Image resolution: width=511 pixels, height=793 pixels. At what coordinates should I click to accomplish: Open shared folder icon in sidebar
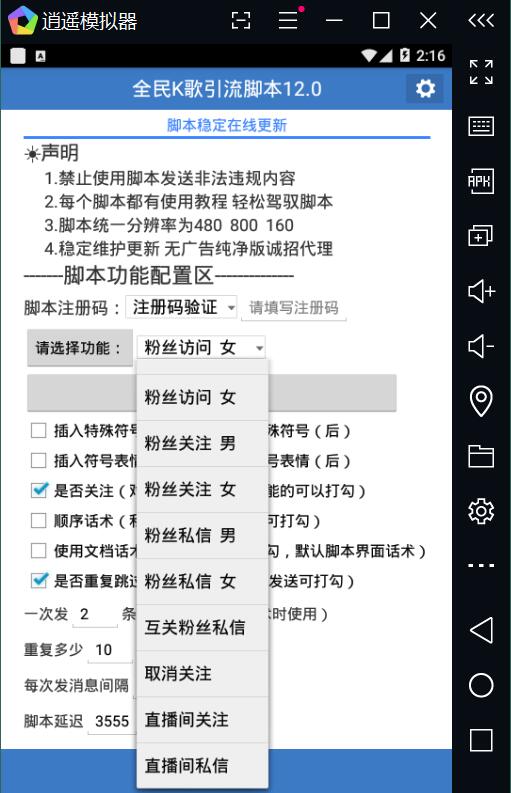coord(481,456)
